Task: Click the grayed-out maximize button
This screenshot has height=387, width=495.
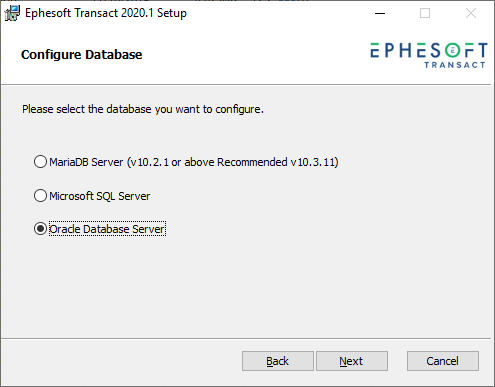Action: (425, 13)
